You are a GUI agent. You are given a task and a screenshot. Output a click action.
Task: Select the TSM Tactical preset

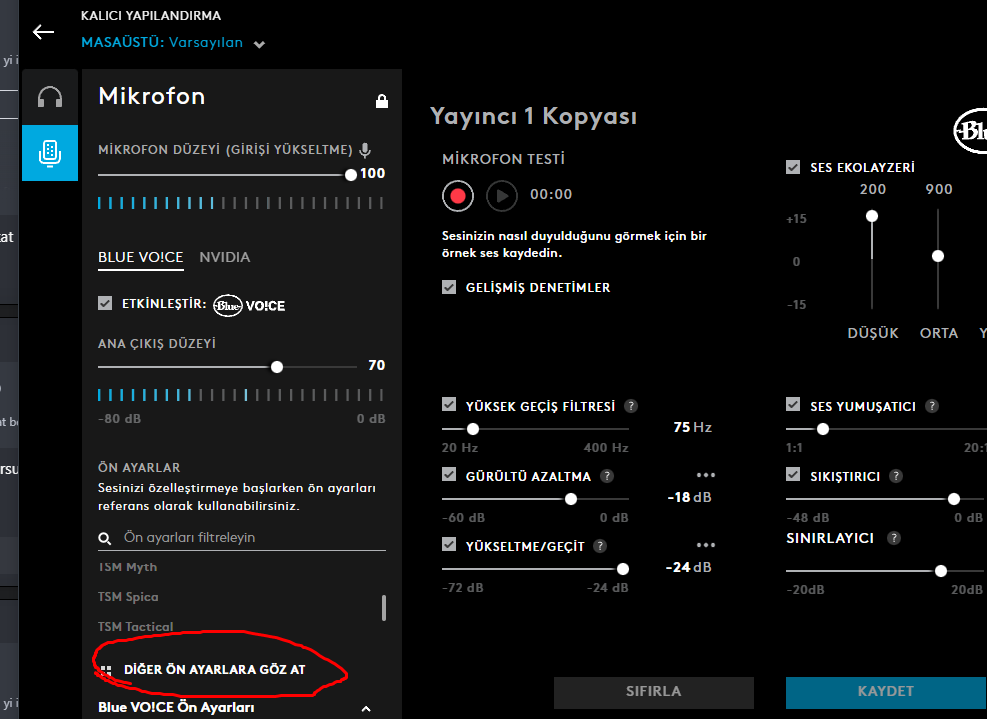click(135, 626)
